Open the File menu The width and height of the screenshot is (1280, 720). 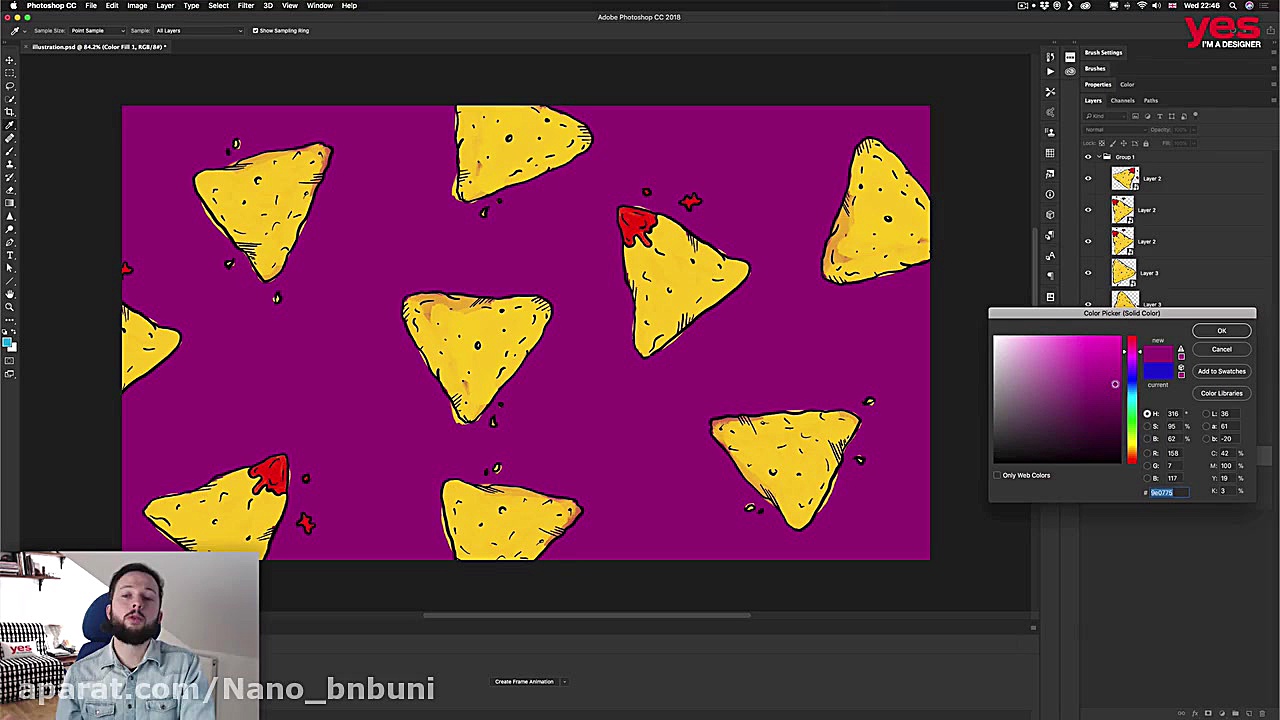91,5
